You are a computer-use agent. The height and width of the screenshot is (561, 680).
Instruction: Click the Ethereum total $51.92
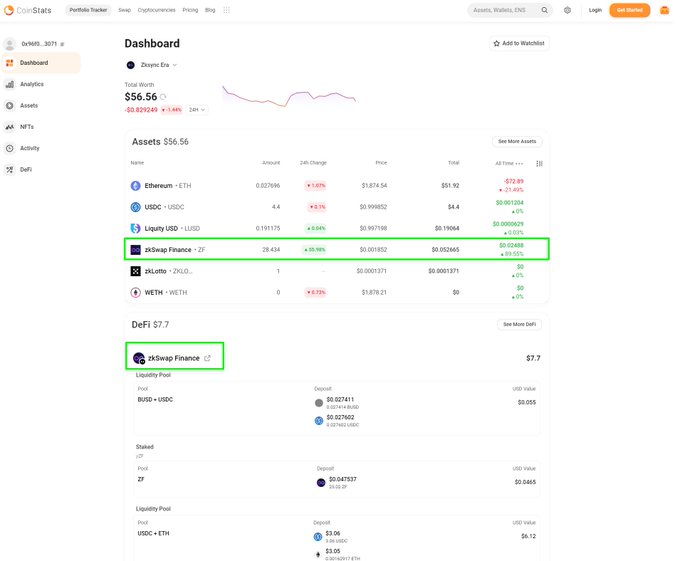(450, 186)
